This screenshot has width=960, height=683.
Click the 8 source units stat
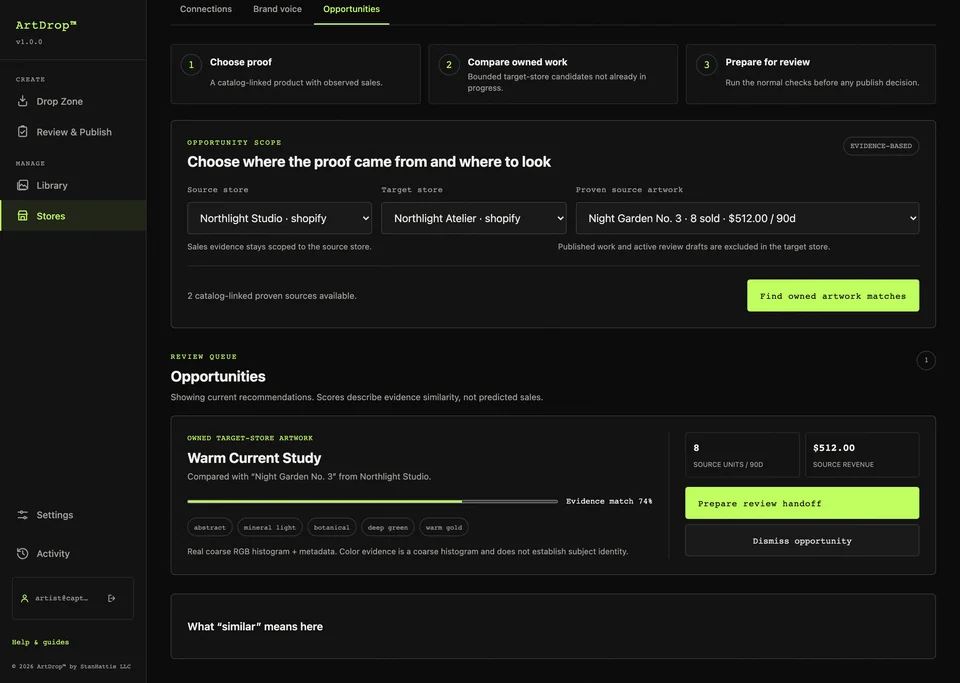(x=742, y=455)
